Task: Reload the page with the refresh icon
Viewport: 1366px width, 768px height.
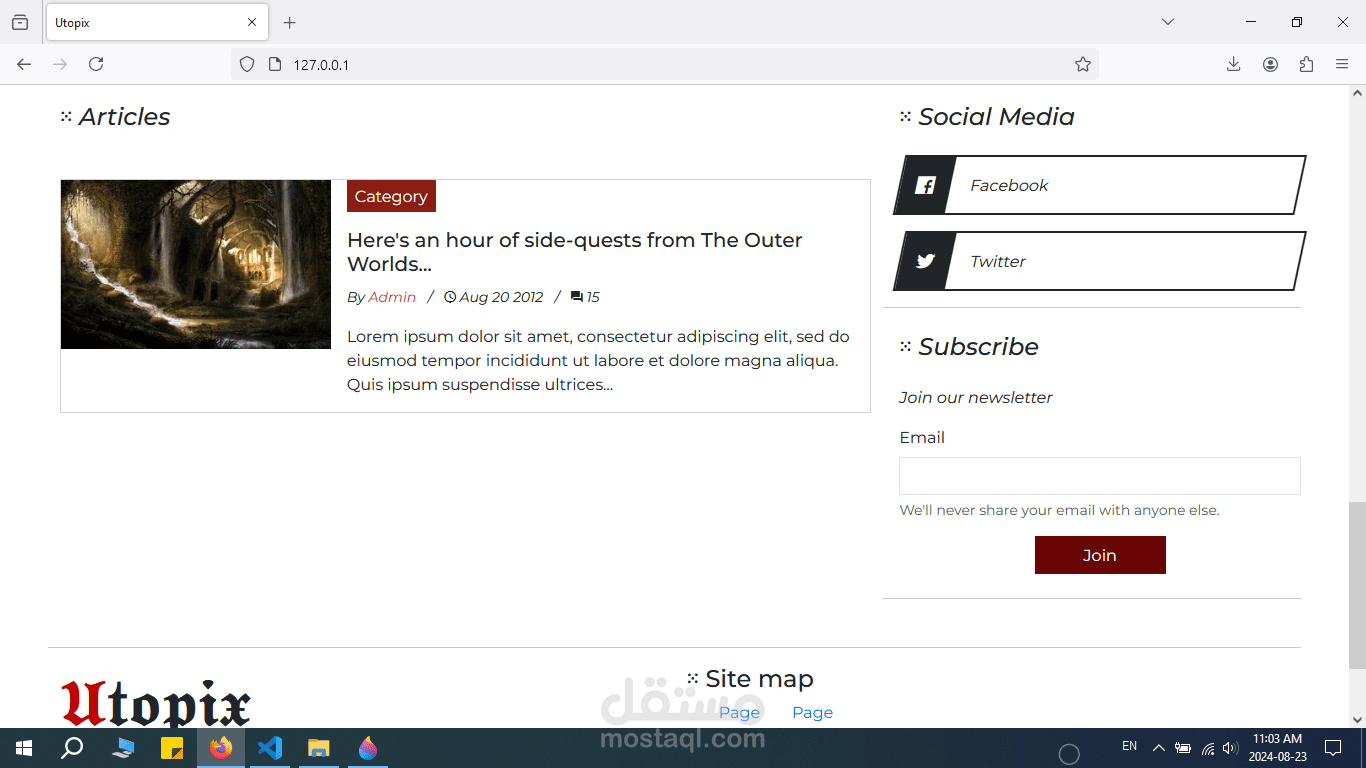Action: [x=96, y=64]
